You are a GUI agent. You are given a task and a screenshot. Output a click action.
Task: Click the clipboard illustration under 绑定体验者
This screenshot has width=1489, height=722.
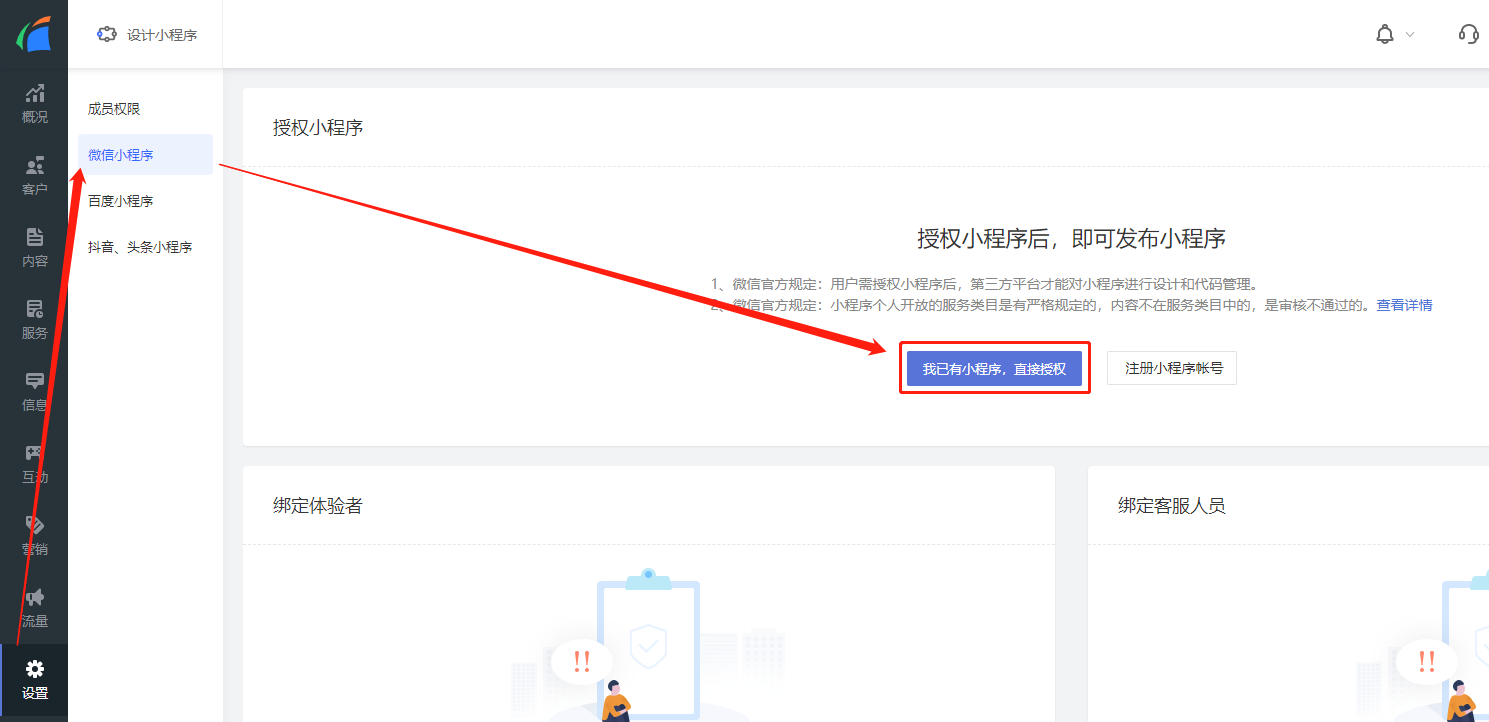point(648,645)
